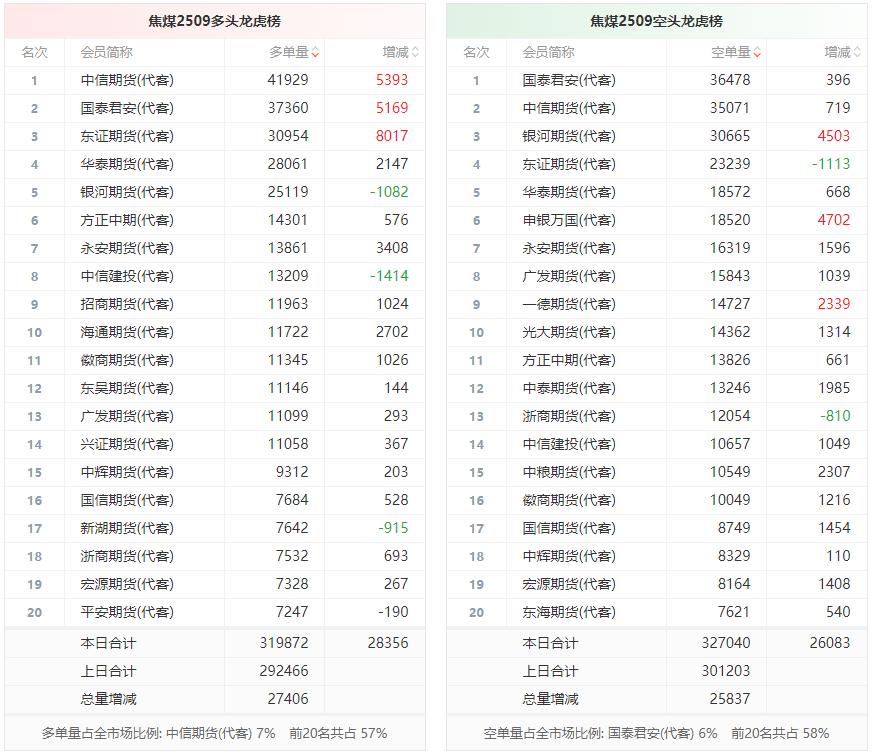Click red change value 4702
The width and height of the screenshot is (872, 755).
[x=834, y=220]
